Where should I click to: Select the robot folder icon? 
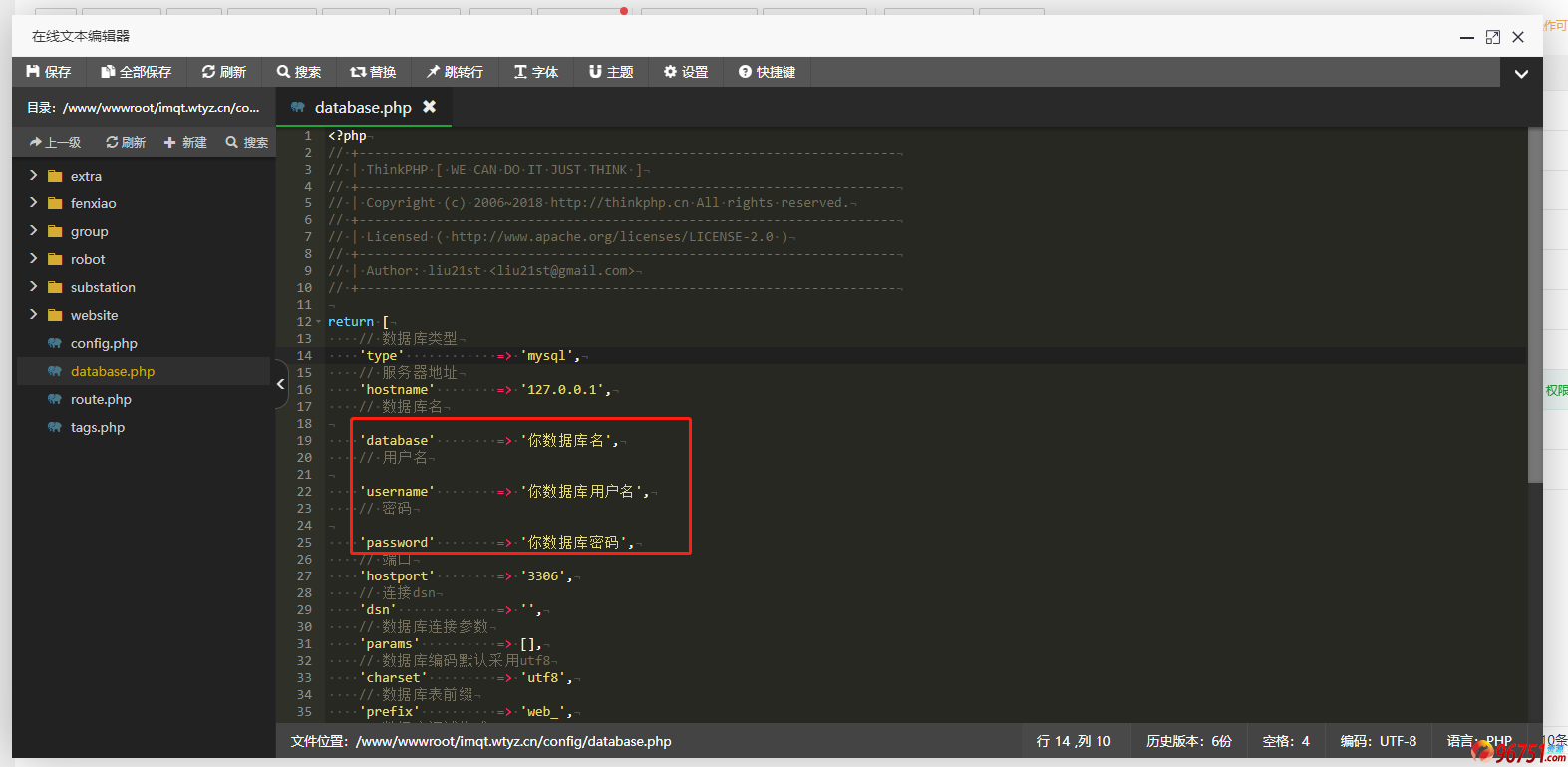[x=55, y=259]
